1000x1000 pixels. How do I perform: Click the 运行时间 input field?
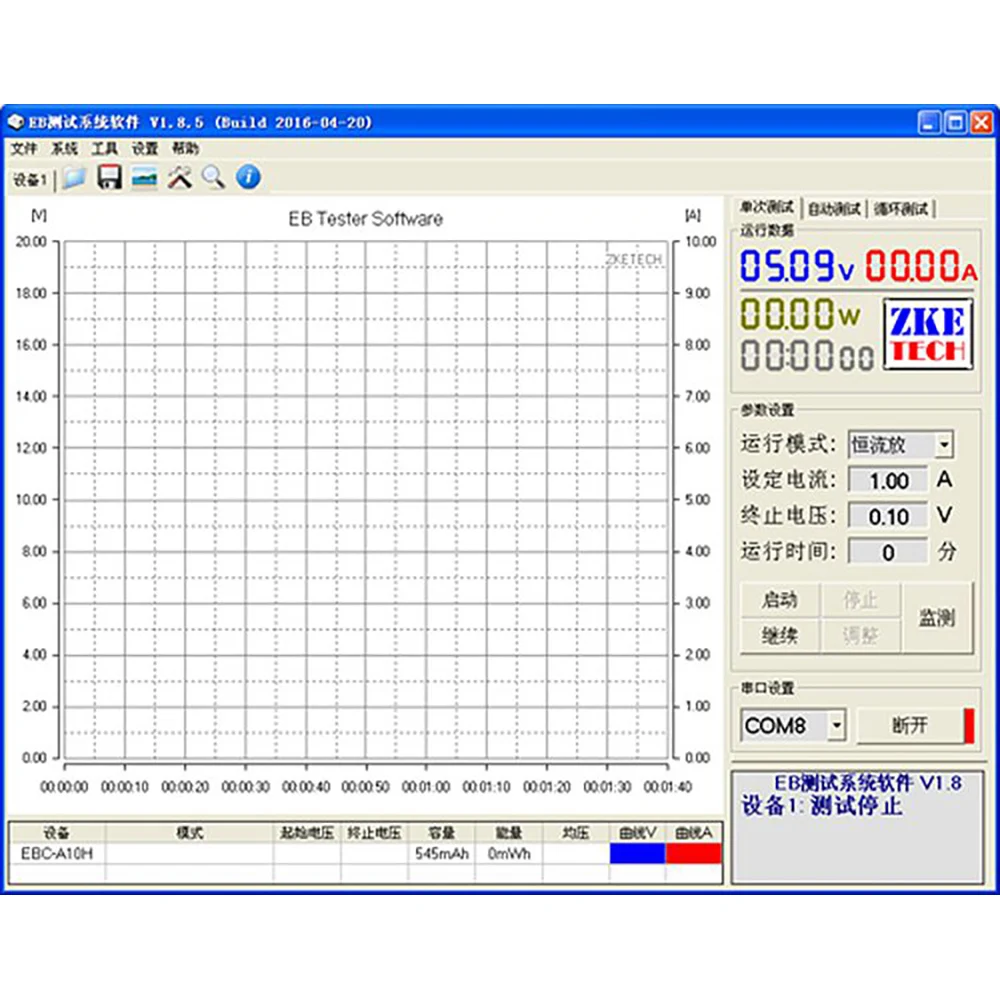tap(888, 552)
